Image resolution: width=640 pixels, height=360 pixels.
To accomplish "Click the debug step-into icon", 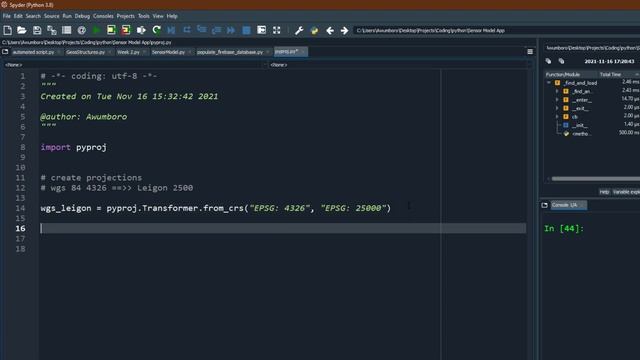I will (202, 29).
